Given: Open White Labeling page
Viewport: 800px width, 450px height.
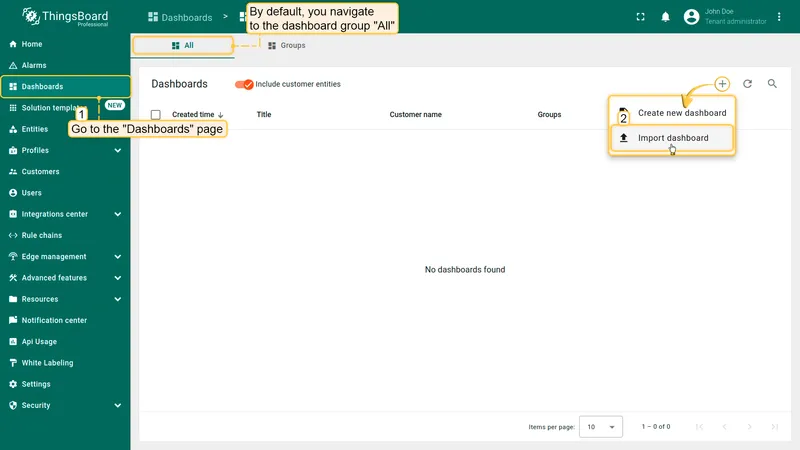Looking at the screenshot, I should (x=65, y=363).
